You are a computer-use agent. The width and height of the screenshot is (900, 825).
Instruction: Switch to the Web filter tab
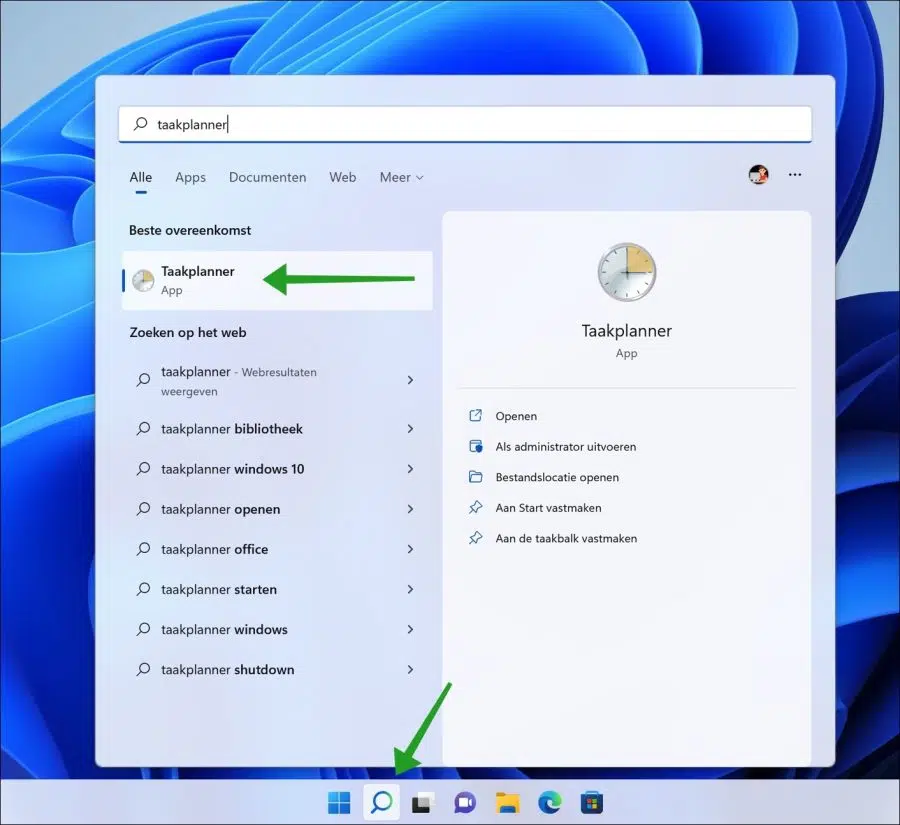[343, 177]
